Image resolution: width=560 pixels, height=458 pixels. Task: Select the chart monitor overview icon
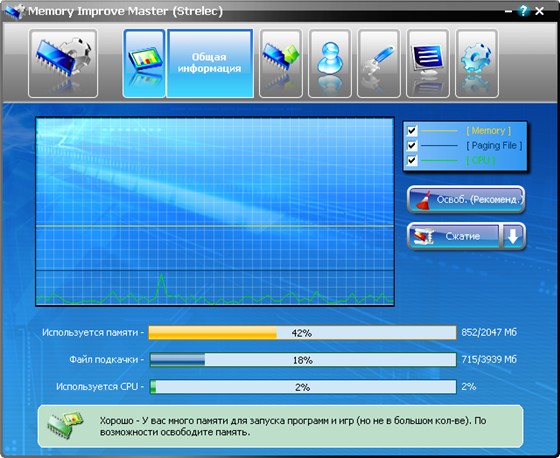[144, 63]
